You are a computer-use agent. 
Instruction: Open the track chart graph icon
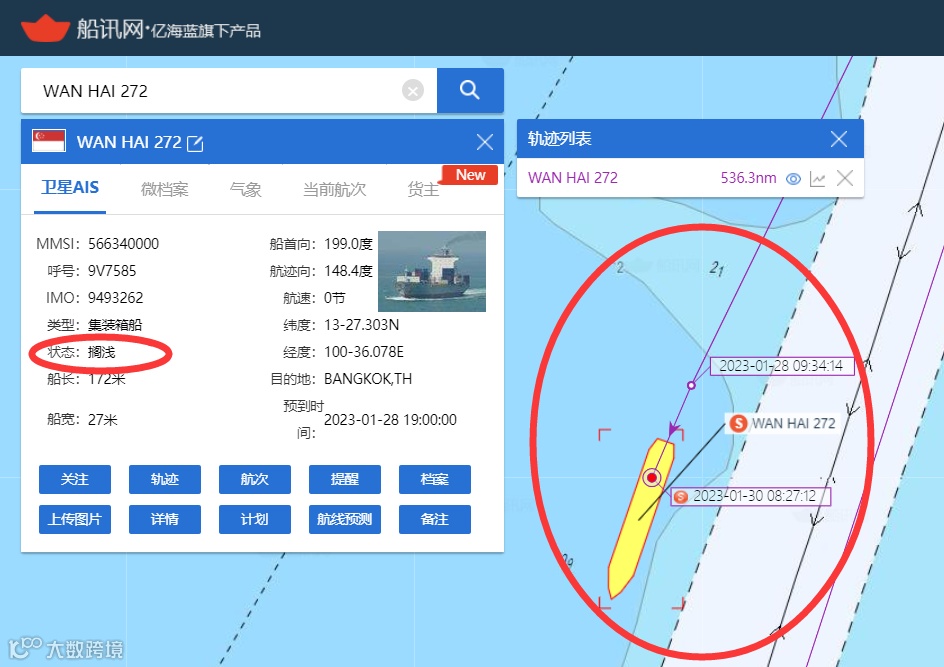(x=818, y=179)
